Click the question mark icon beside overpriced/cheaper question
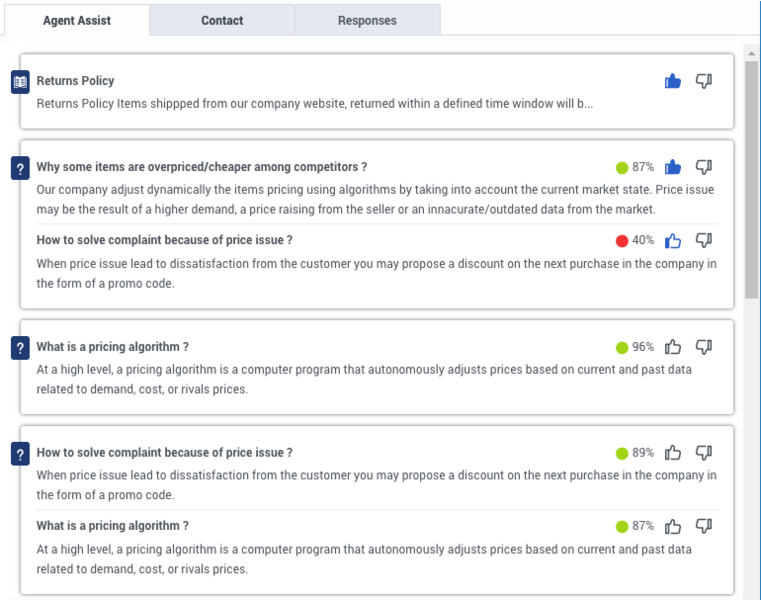 pyautogui.click(x=20, y=168)
